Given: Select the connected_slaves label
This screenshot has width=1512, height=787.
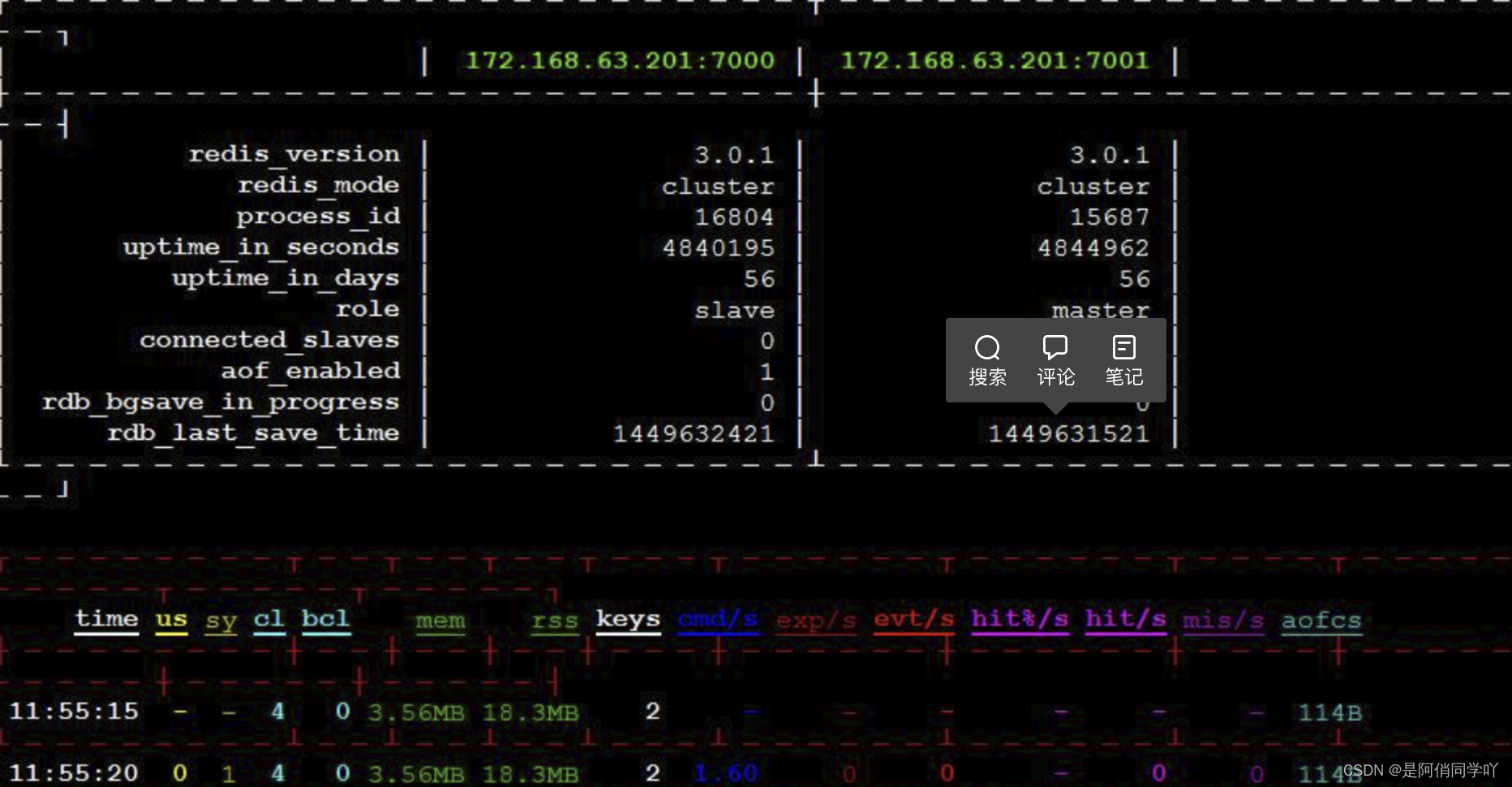Looking at the screenshot, I should coord(269,340).
